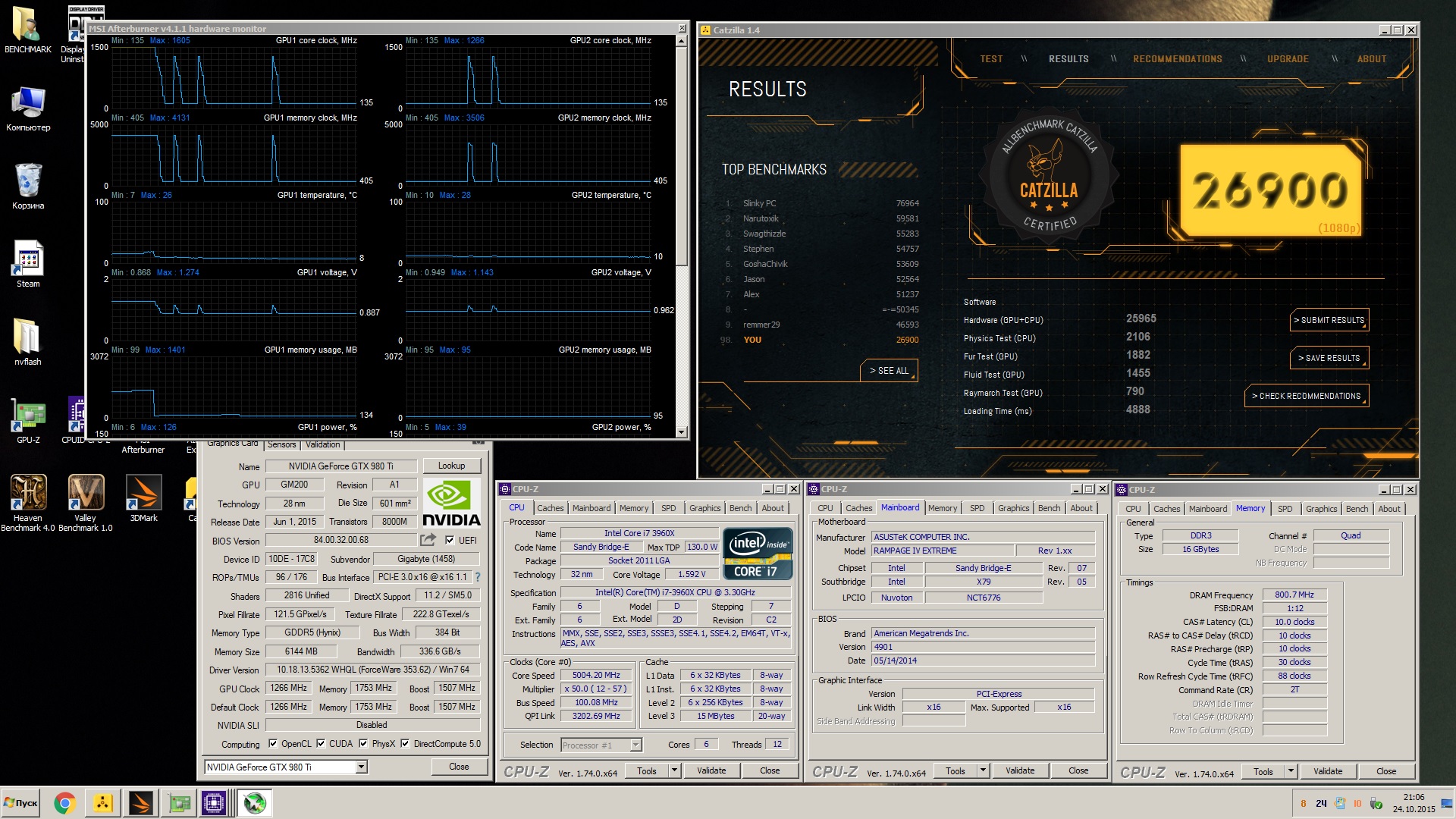Click the Lookup button in GPU-Z

pyautogui.click(x=451, y=466)
